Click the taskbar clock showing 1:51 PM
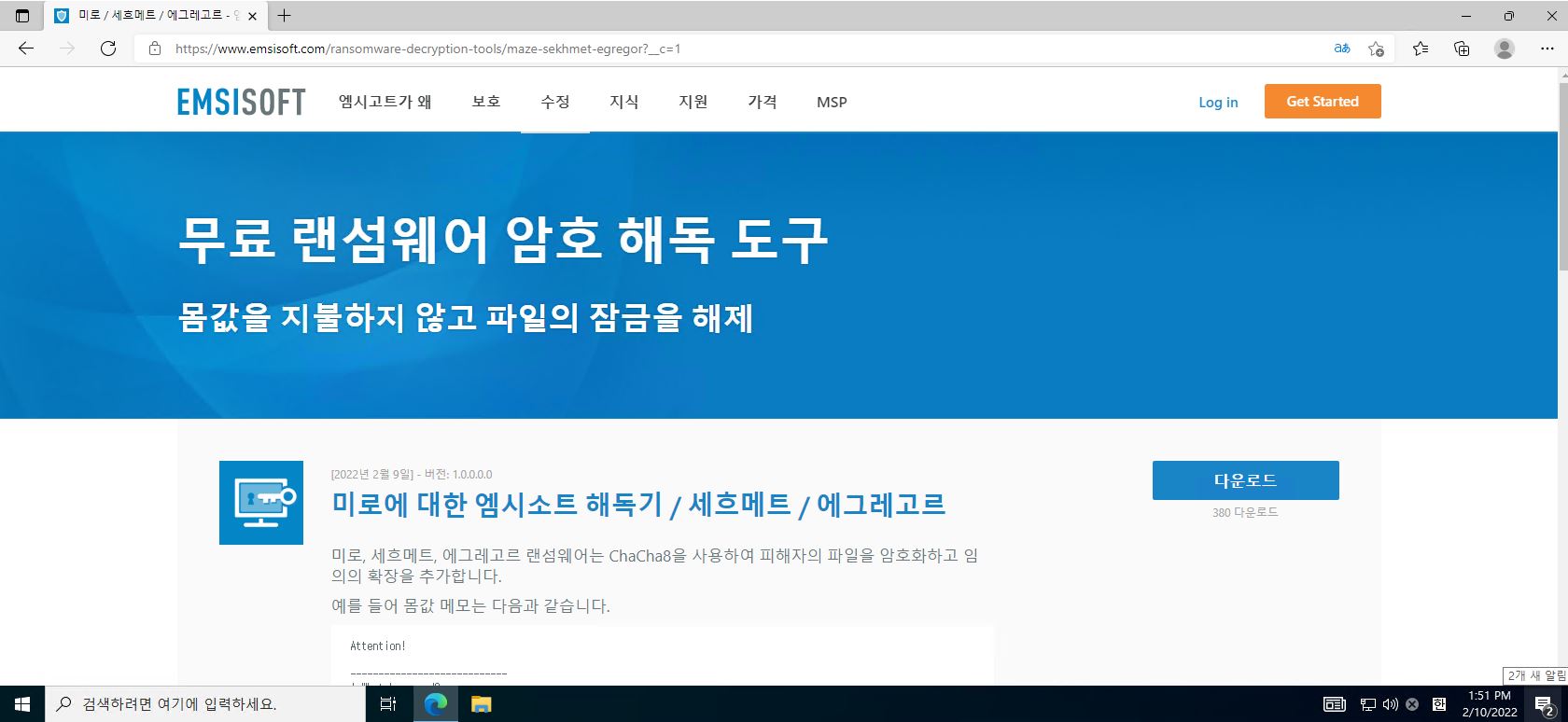This screenshot has height=722, width=1568. (x=1490, y=703)
